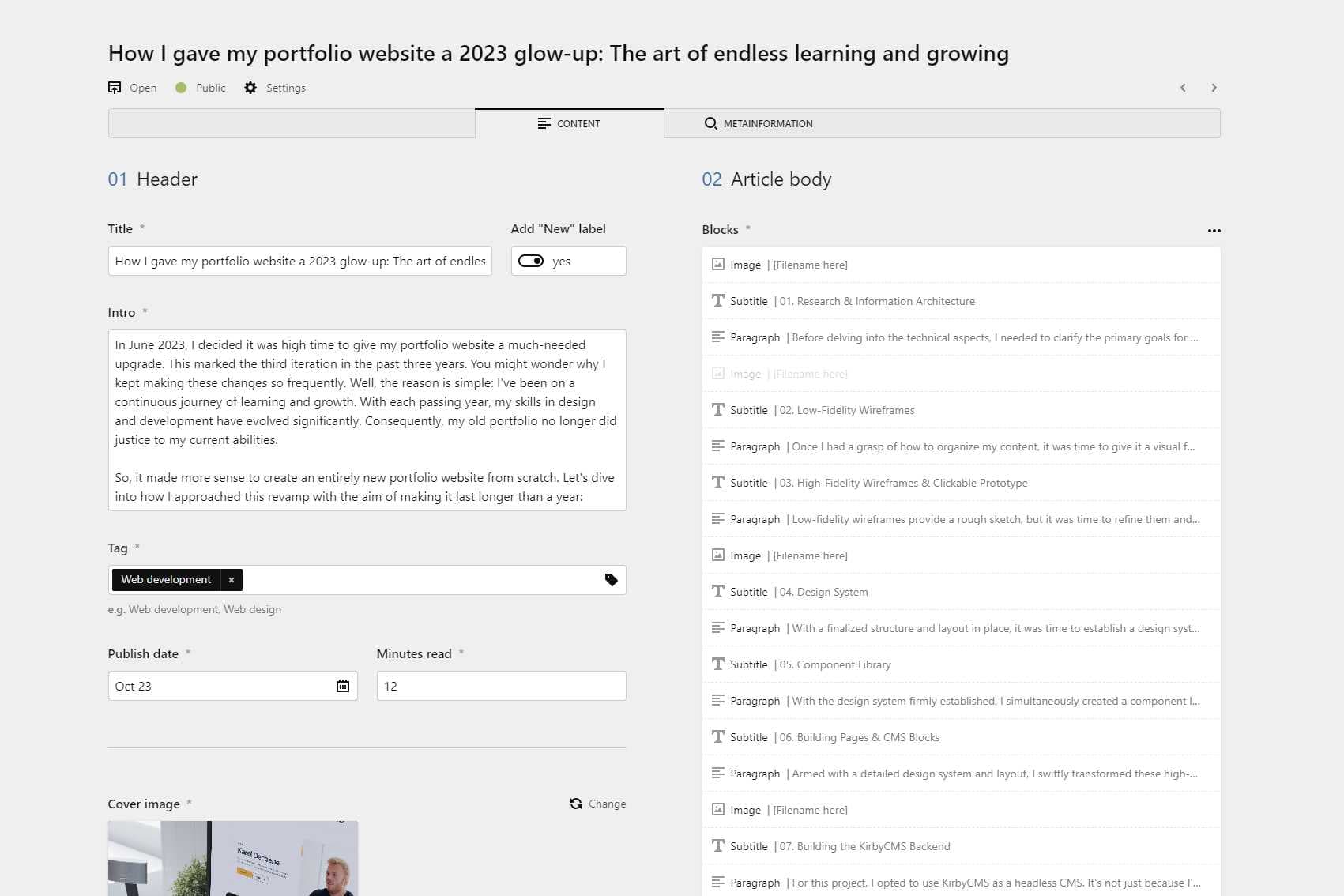The width and height of the screenshot is (1344, 896).
Task: Open the Blocks options menu (three dots)
Action: [1214, 231]
